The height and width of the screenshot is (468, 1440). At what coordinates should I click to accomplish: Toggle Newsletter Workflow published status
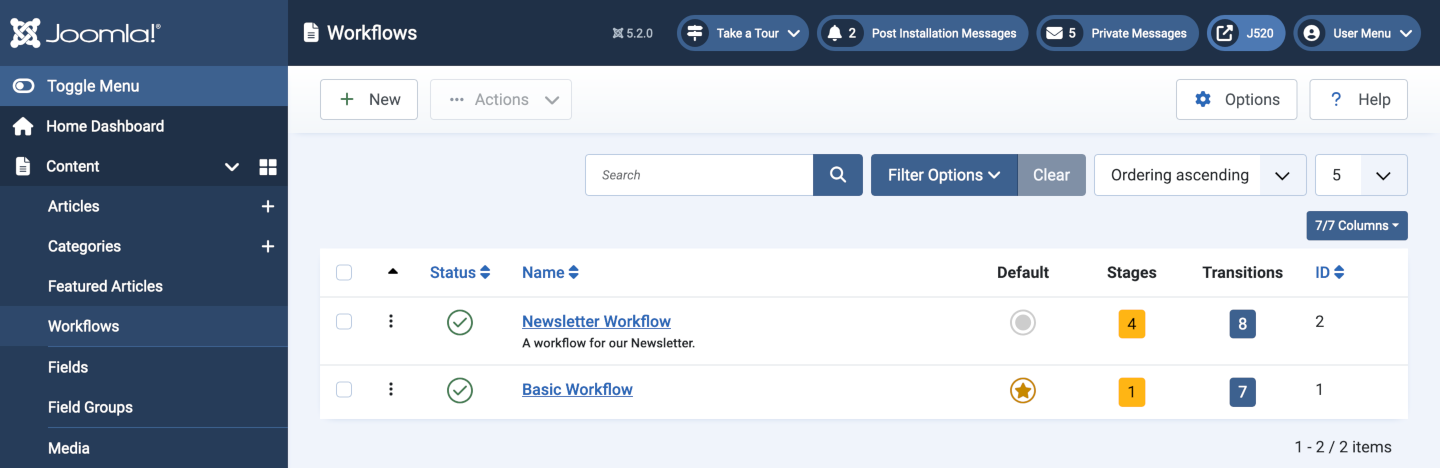(460, 322)
